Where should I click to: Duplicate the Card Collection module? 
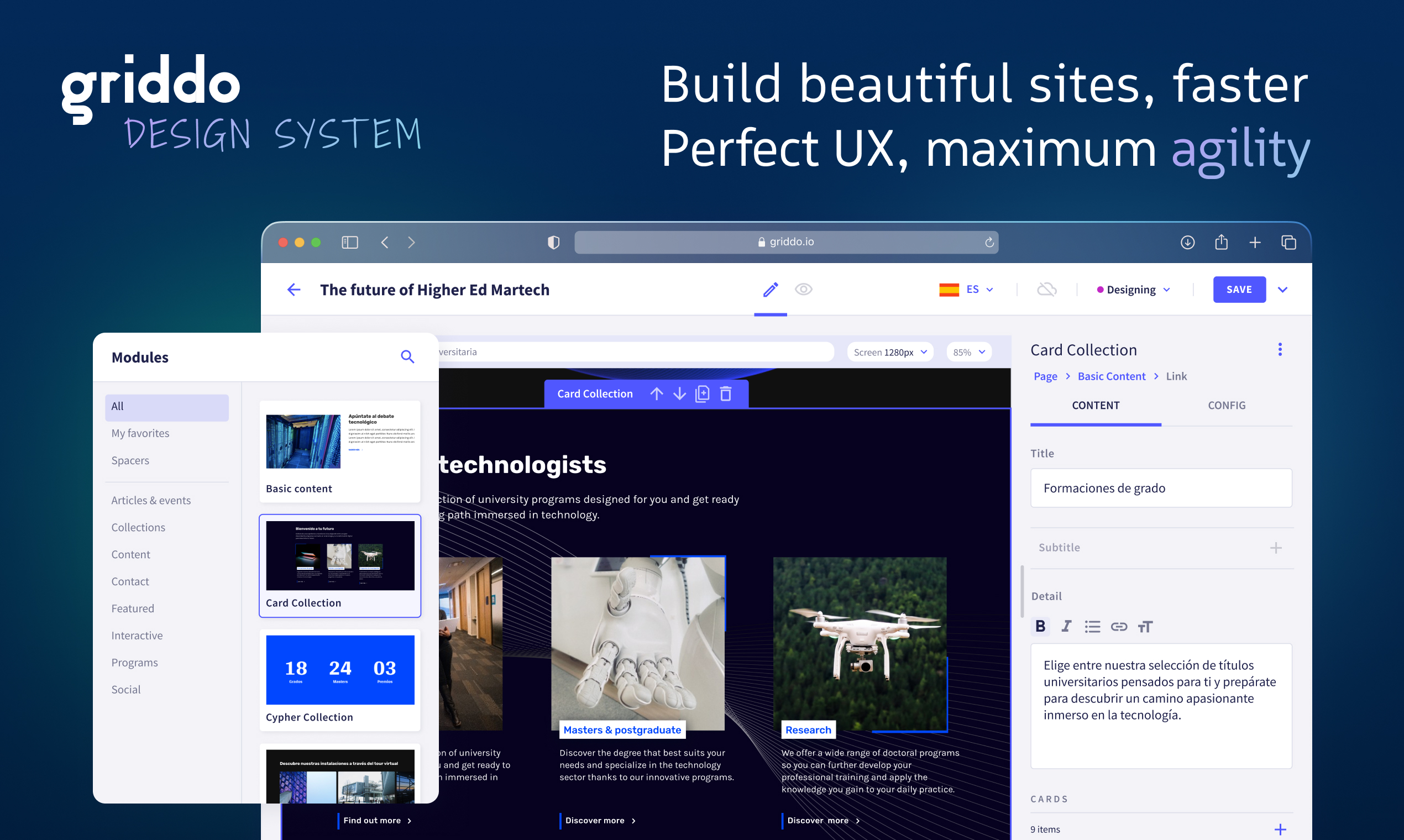702,394
